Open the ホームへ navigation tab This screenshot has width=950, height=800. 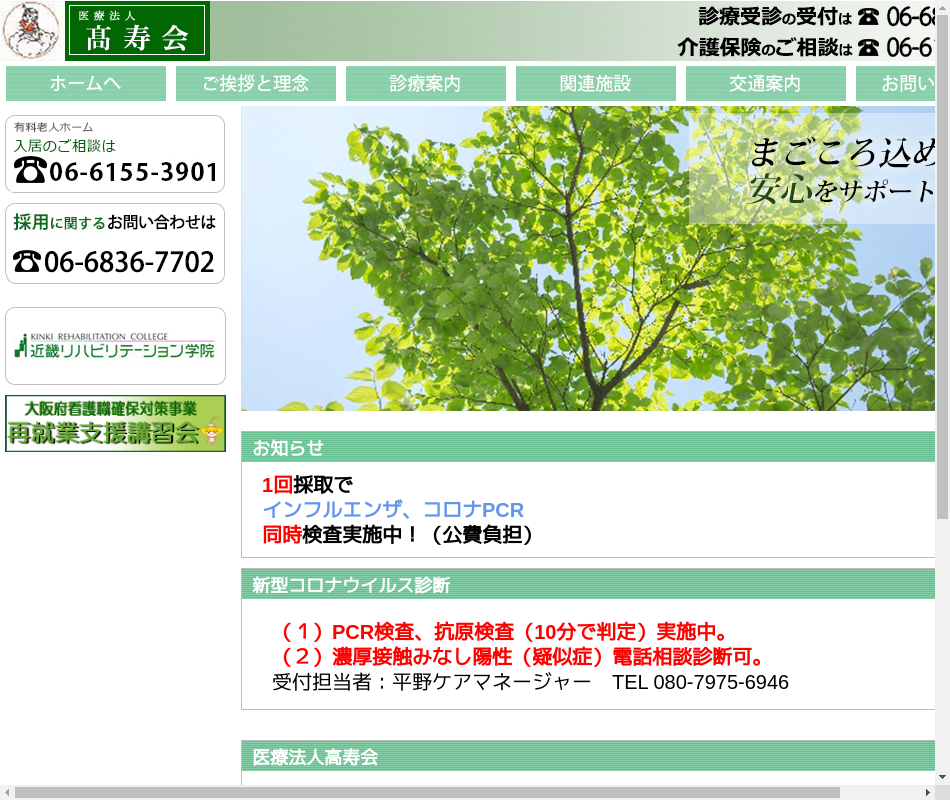click(86, 84)
